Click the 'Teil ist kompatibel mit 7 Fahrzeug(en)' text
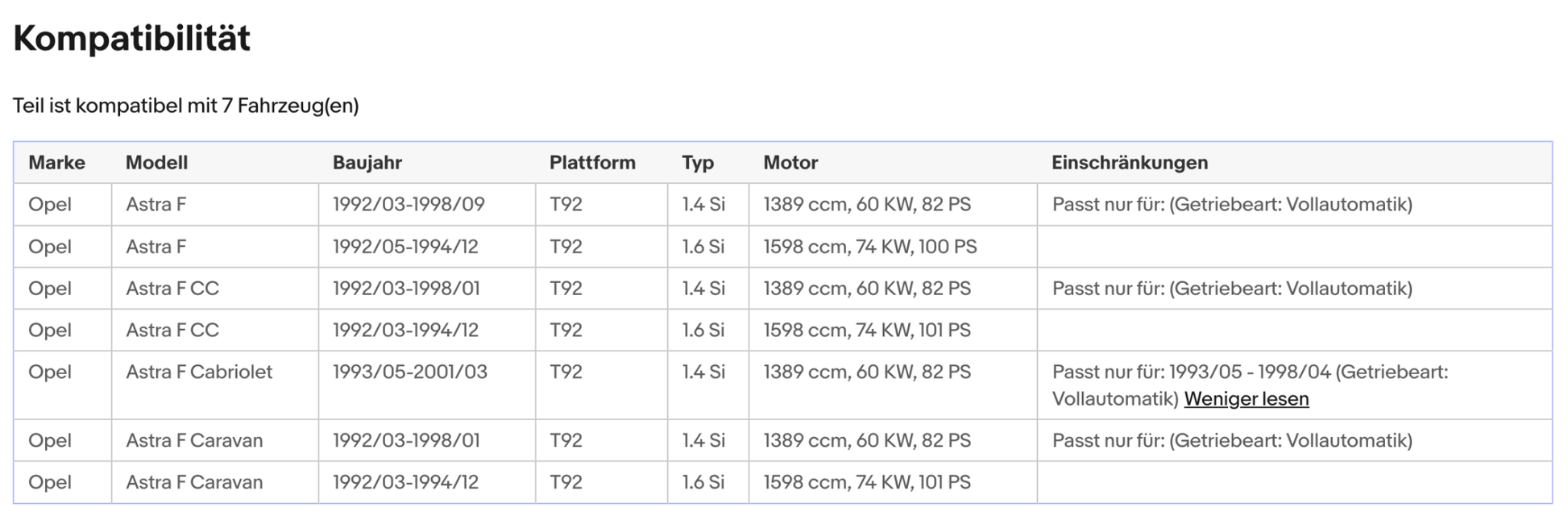The height and width of the screenshot is (512, 1568). click(188, 103)
